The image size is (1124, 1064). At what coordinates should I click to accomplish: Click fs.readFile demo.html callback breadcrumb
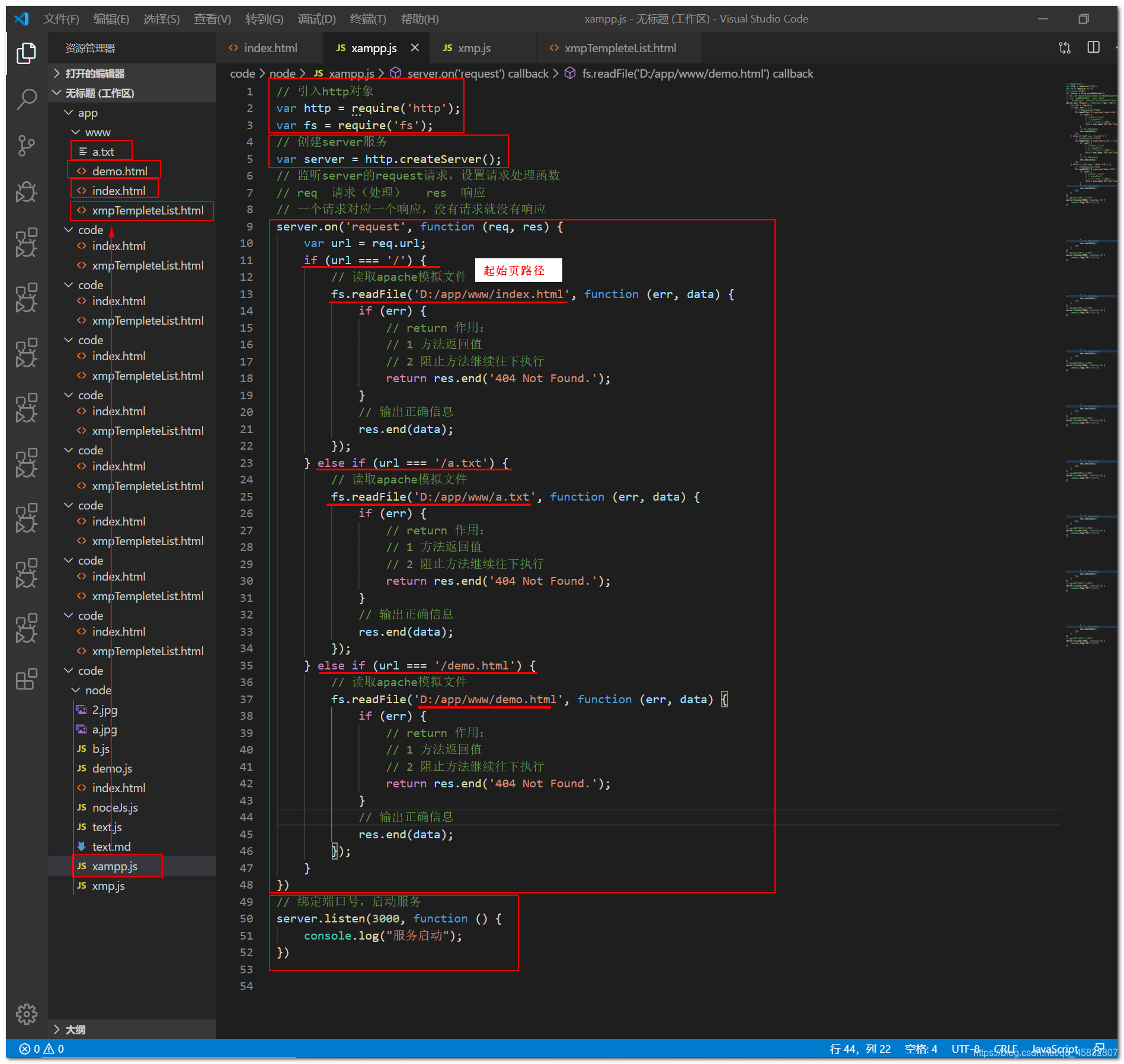tap(689, 73)
